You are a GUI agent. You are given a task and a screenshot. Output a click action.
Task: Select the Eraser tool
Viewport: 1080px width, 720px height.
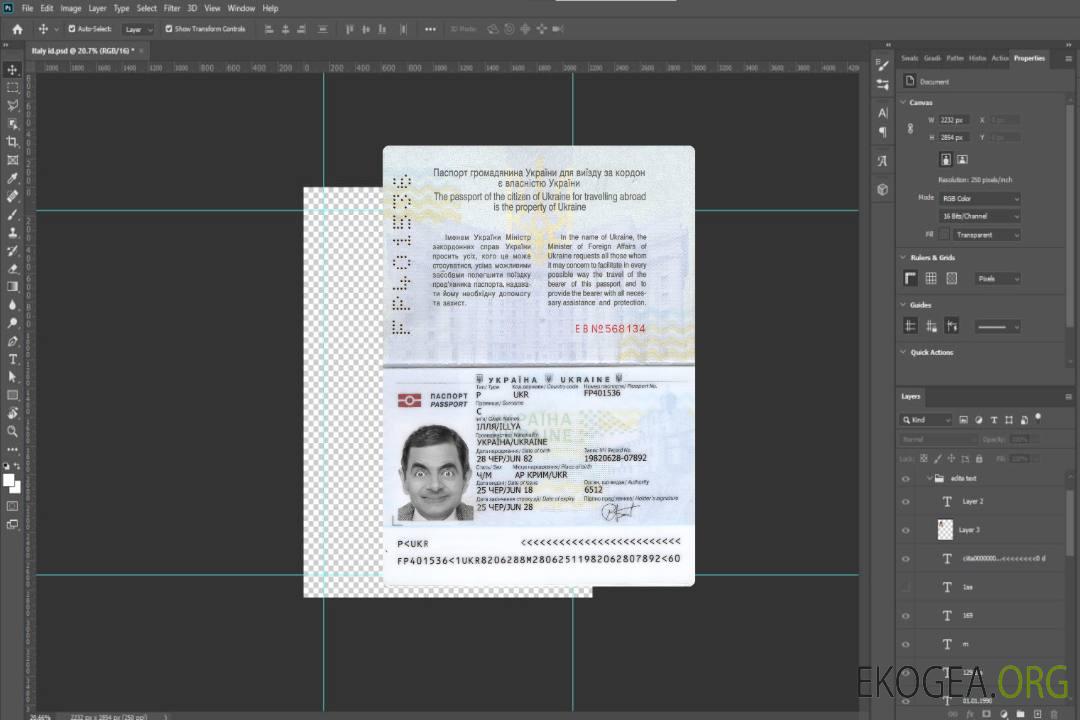point(12,269)
